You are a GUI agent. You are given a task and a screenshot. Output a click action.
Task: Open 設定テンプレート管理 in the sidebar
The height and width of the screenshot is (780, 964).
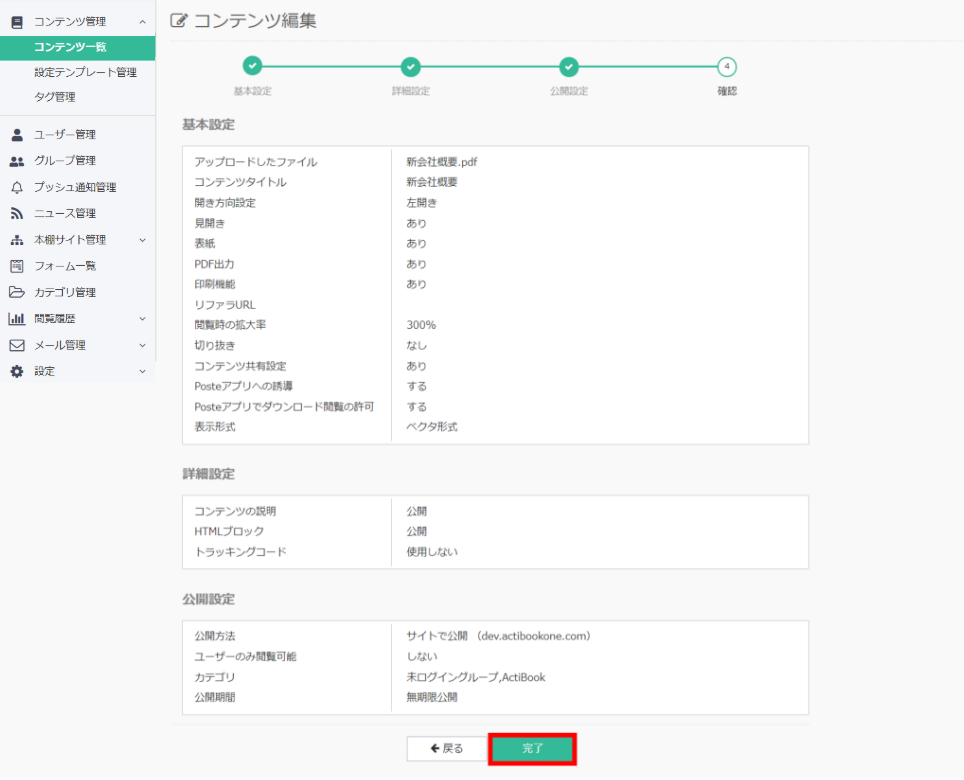tap(85, 72)
